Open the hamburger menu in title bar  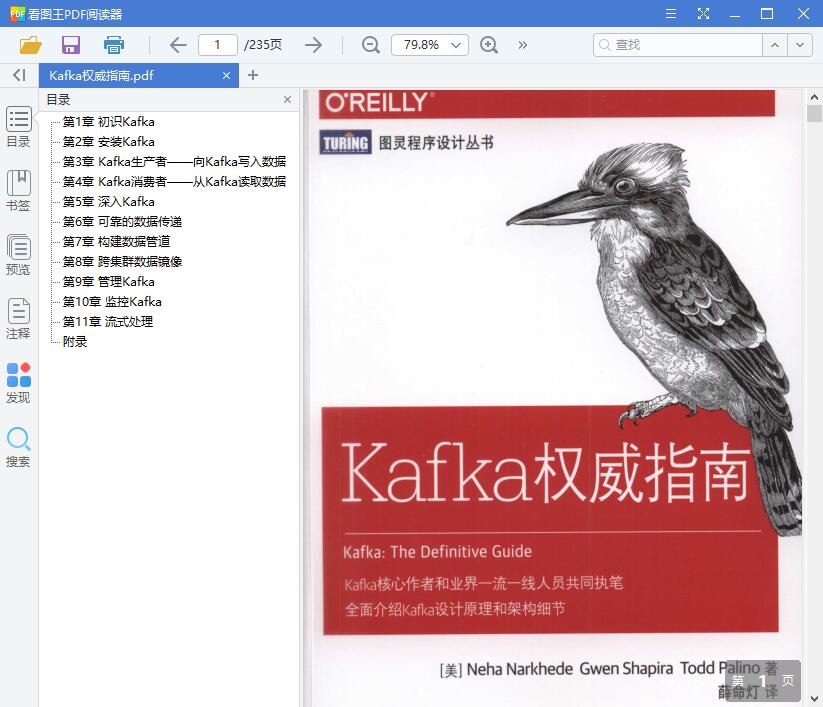pos(671,14)
